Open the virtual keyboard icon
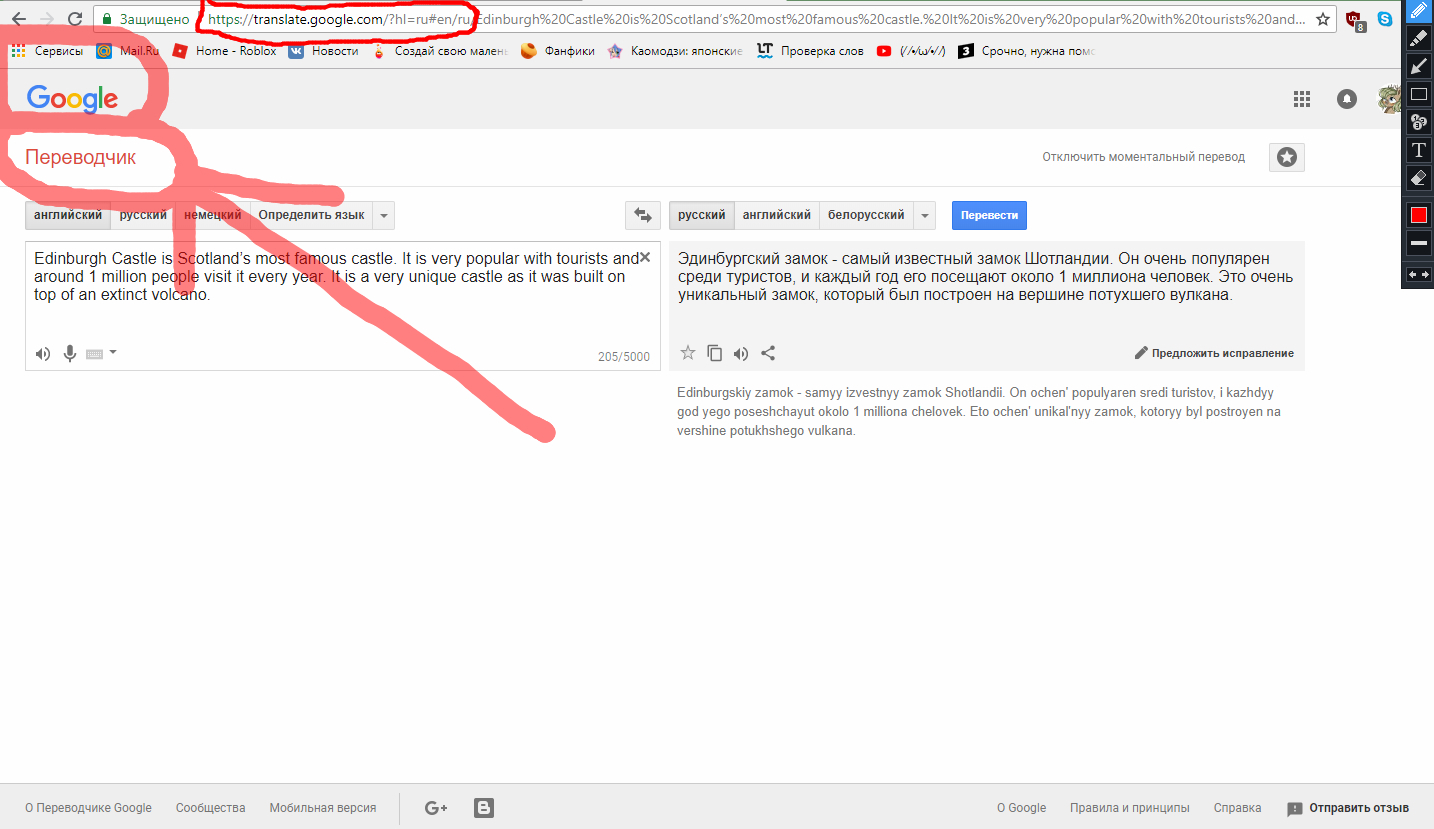1434x829 pixels. click(x=95, y=353)
